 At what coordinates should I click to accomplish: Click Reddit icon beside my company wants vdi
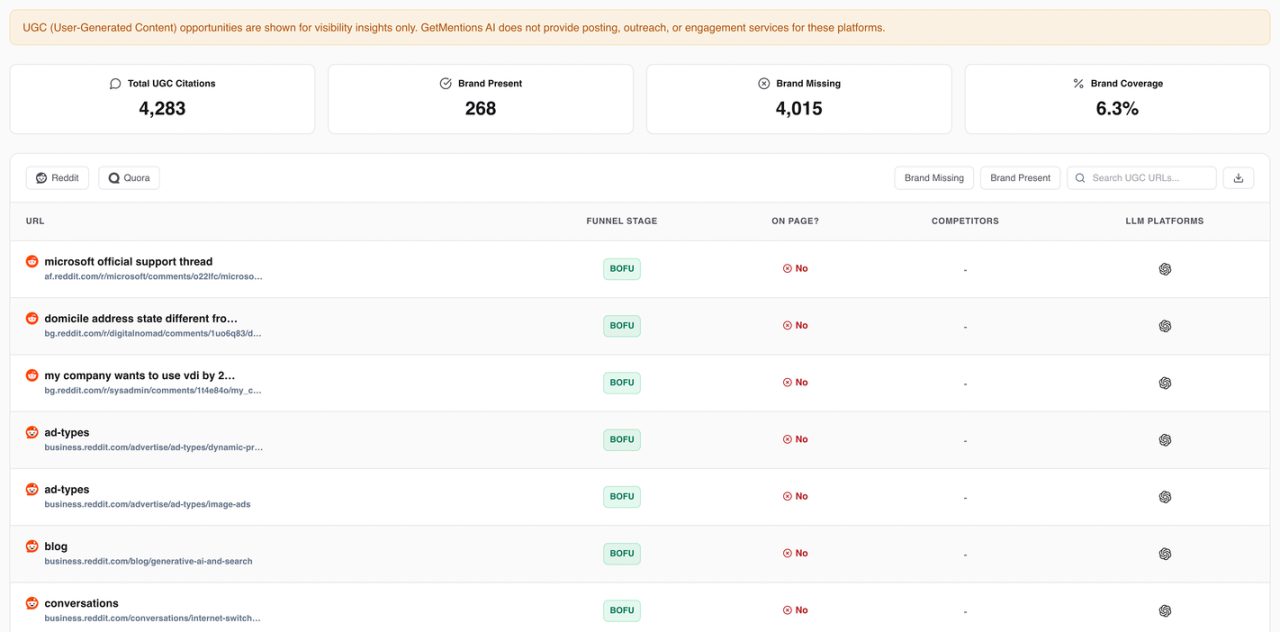pyautogui.click(x=32, y=375)
